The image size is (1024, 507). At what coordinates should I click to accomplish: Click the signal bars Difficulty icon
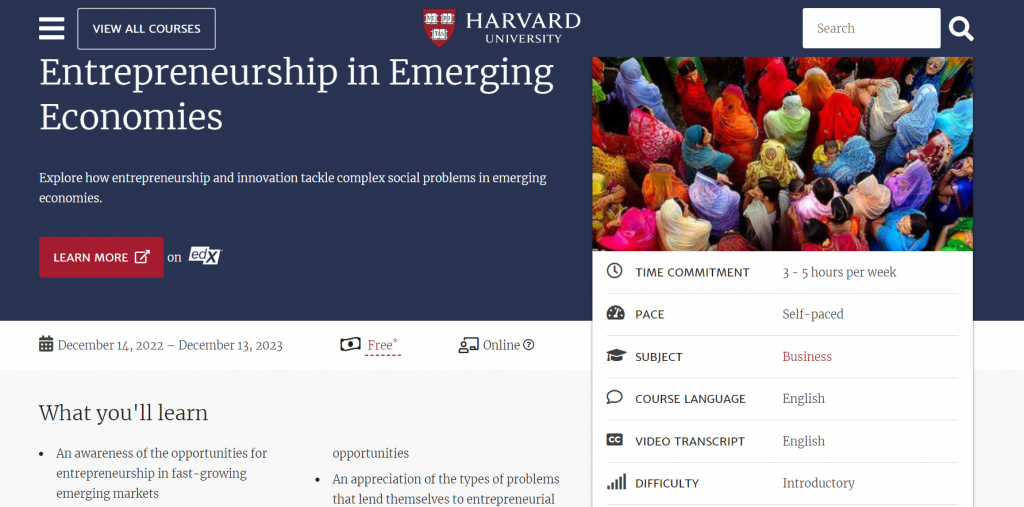[x=616, y=483]
